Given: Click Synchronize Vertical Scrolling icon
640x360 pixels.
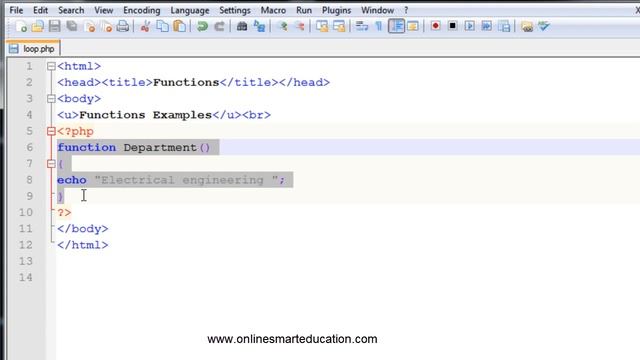Looking at the screenshot, I should (x=322, y=27).
